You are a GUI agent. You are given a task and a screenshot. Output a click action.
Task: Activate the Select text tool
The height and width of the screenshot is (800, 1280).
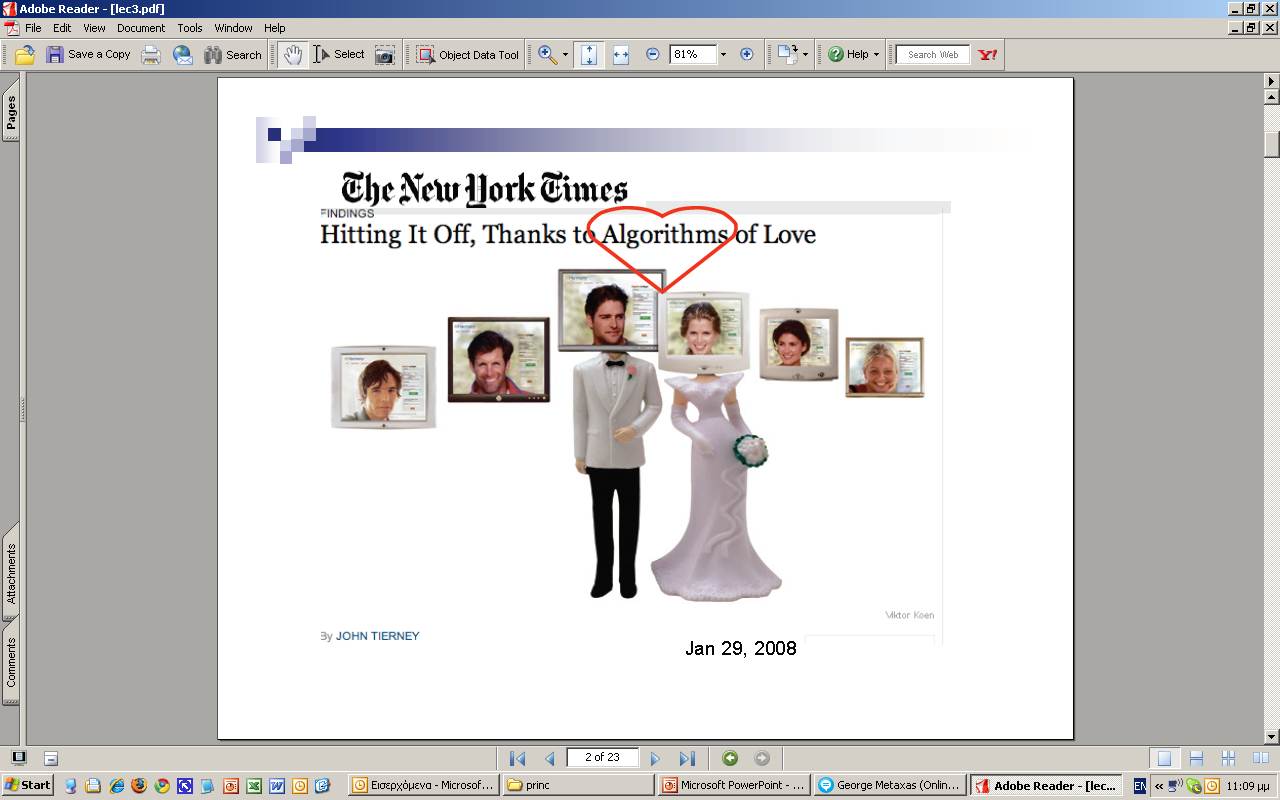(x=338, y=55)
